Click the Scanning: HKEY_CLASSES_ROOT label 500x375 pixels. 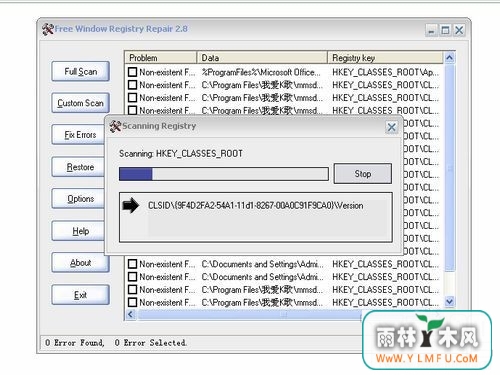(x=181, y=154)
